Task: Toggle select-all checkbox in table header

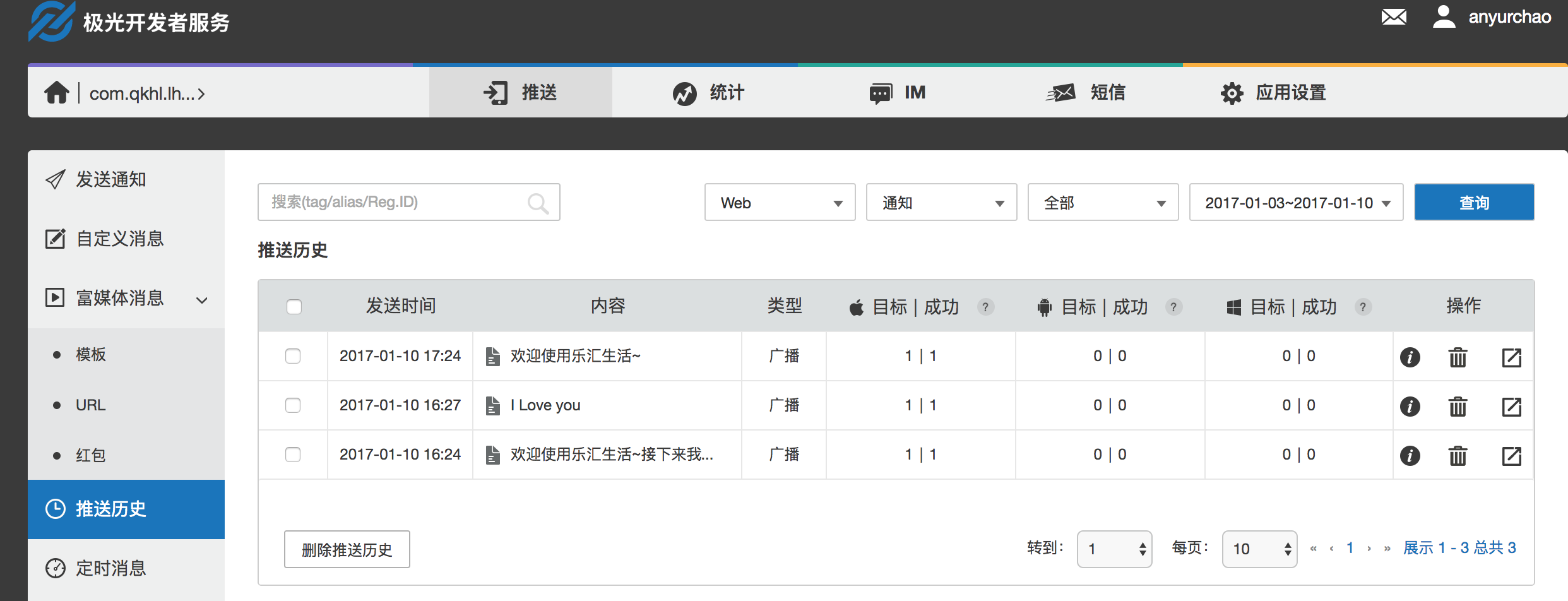Action: click(294, 307)
